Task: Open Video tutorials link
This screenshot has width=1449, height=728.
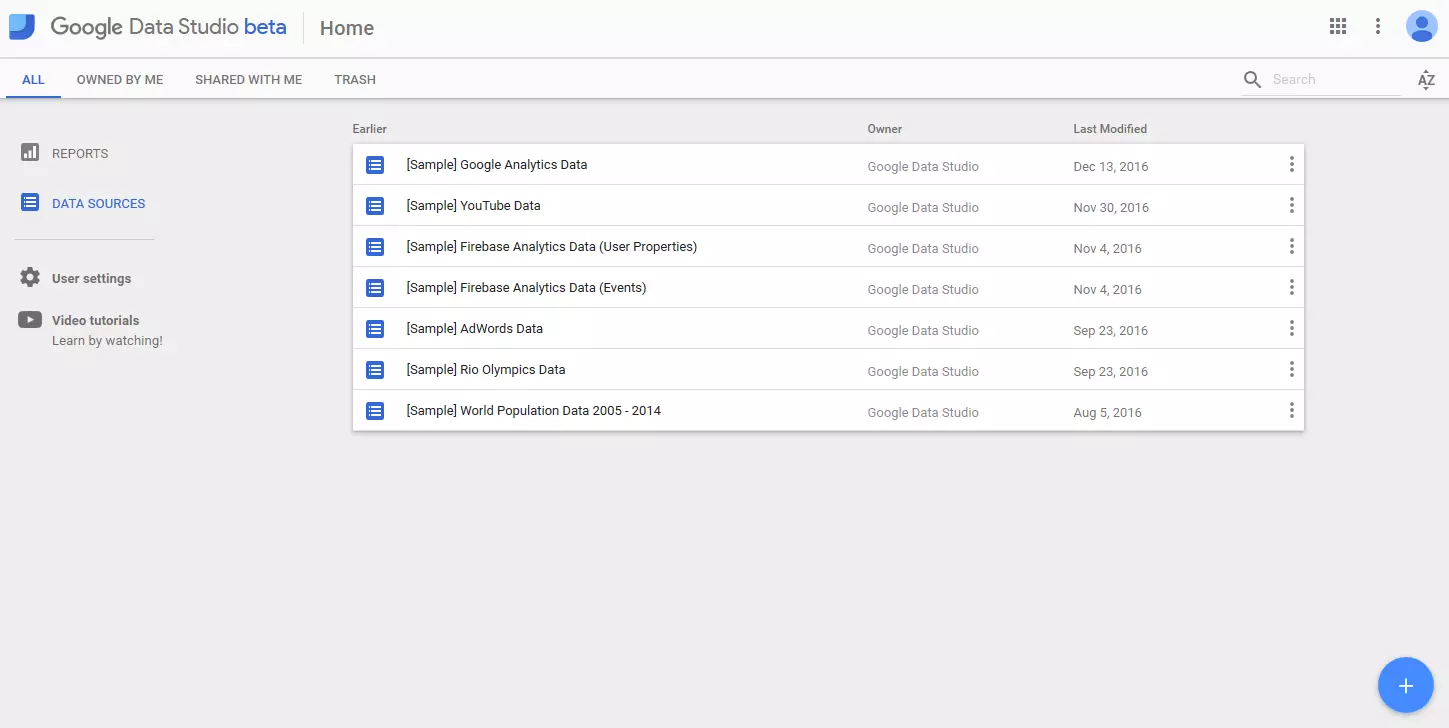Action: tap(95, 321)
